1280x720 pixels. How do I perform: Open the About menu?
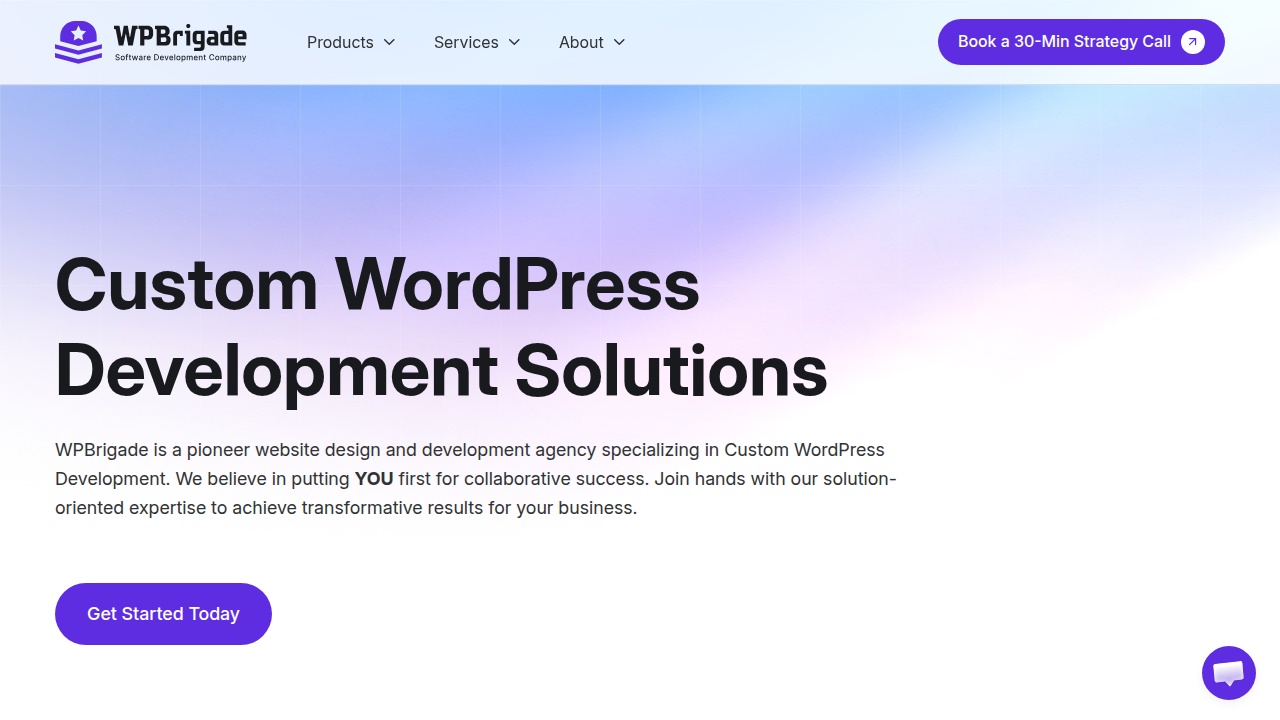[592, 42]
